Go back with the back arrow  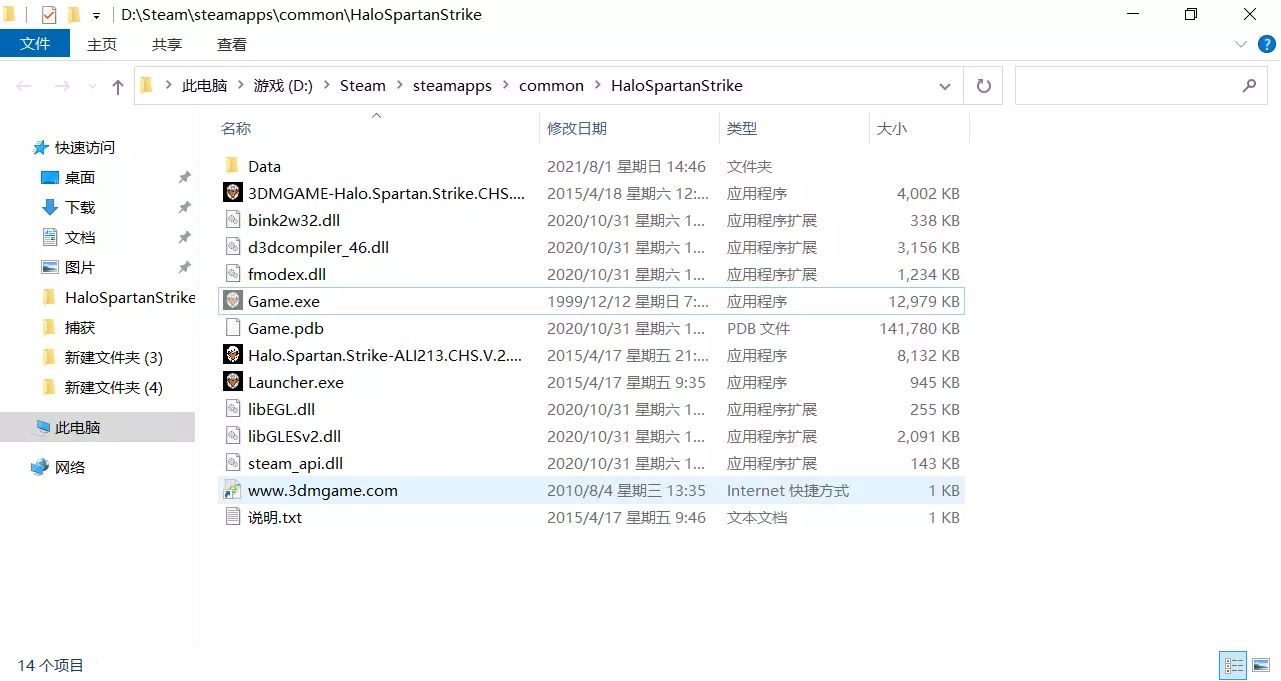pyautogui.click(x=24, y=86)
